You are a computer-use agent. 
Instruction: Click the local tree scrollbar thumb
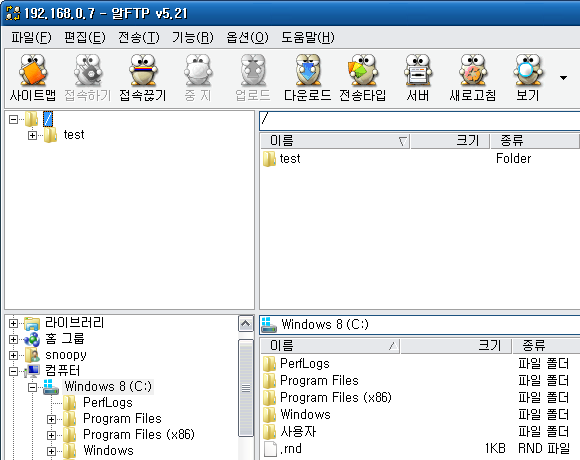[x=246, y=388]
